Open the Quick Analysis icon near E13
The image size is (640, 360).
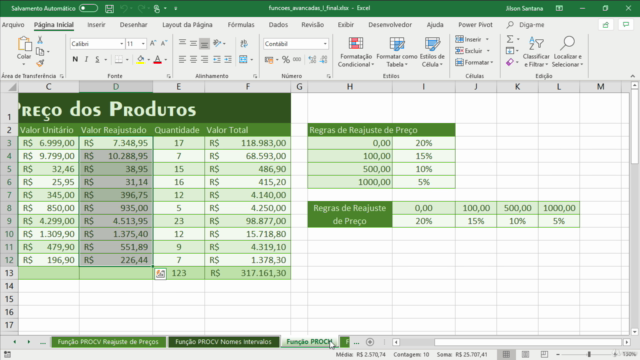[x=160, y=274]
